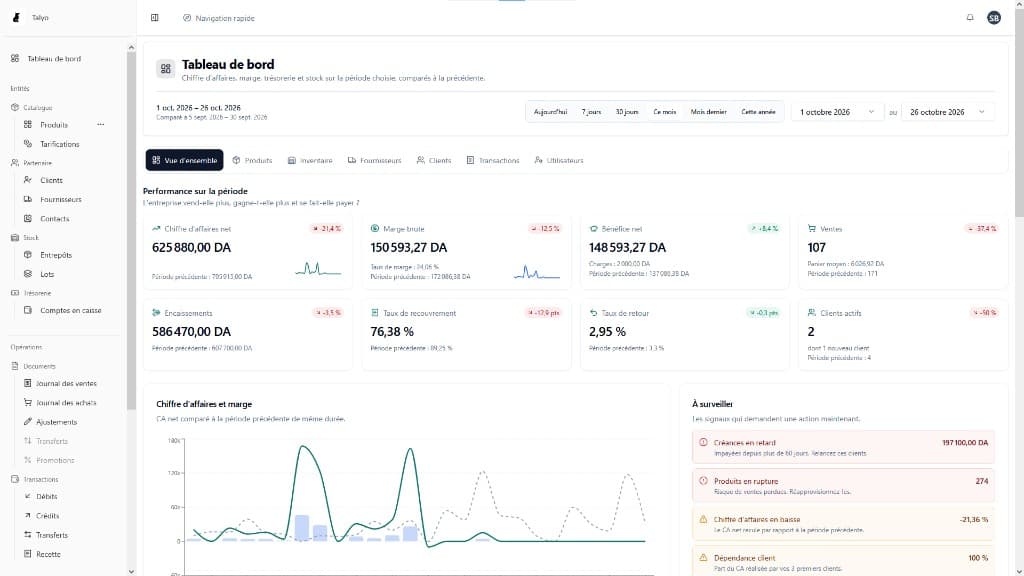Open the Créances en retard alert
This screenshot has height=576, width=1024.
(843, 447)
